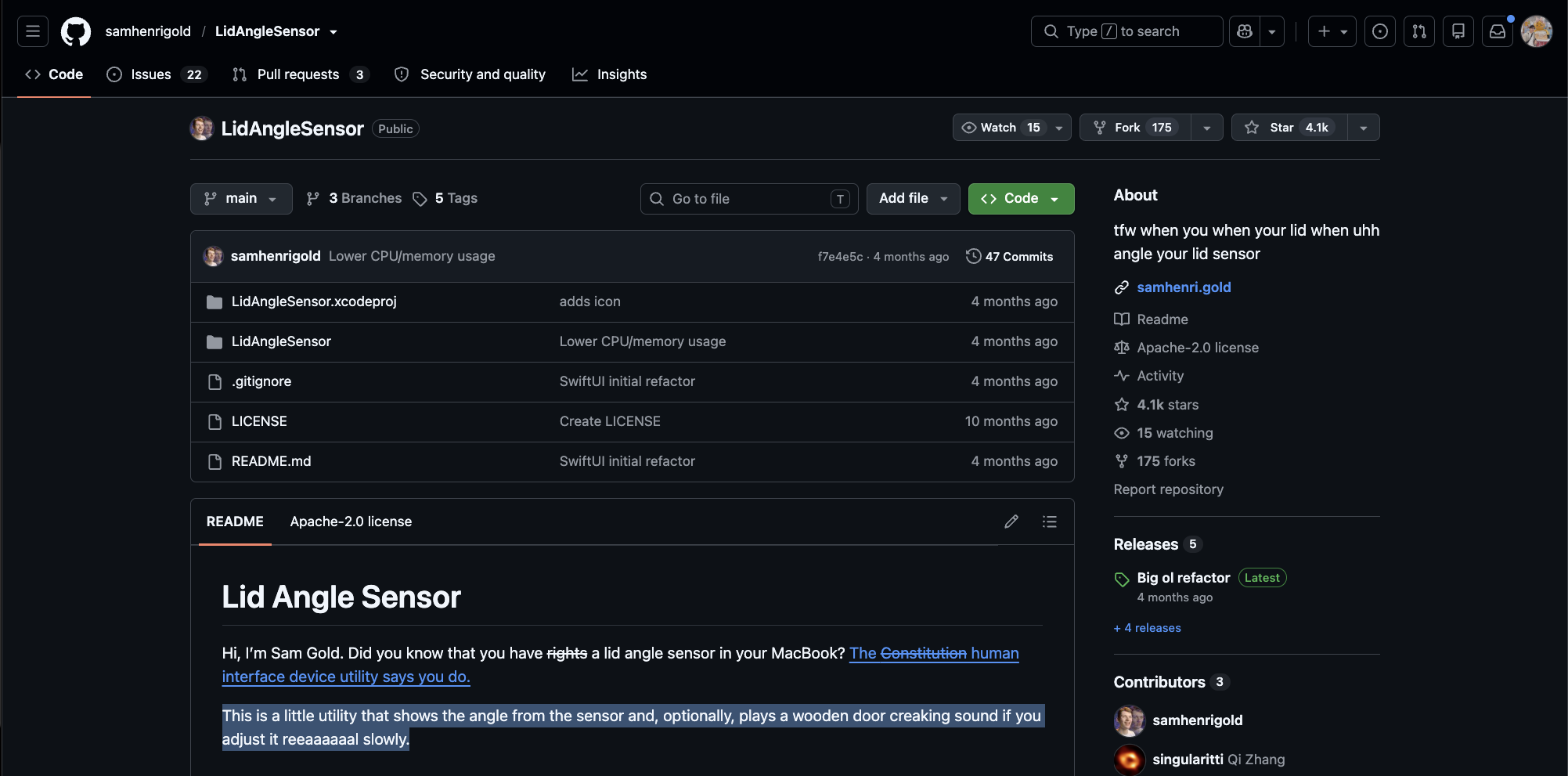The height and width of the screenshot is (776, 1568).
Task: Open the repositories icon in header
Action: (x=1458, y=31)
